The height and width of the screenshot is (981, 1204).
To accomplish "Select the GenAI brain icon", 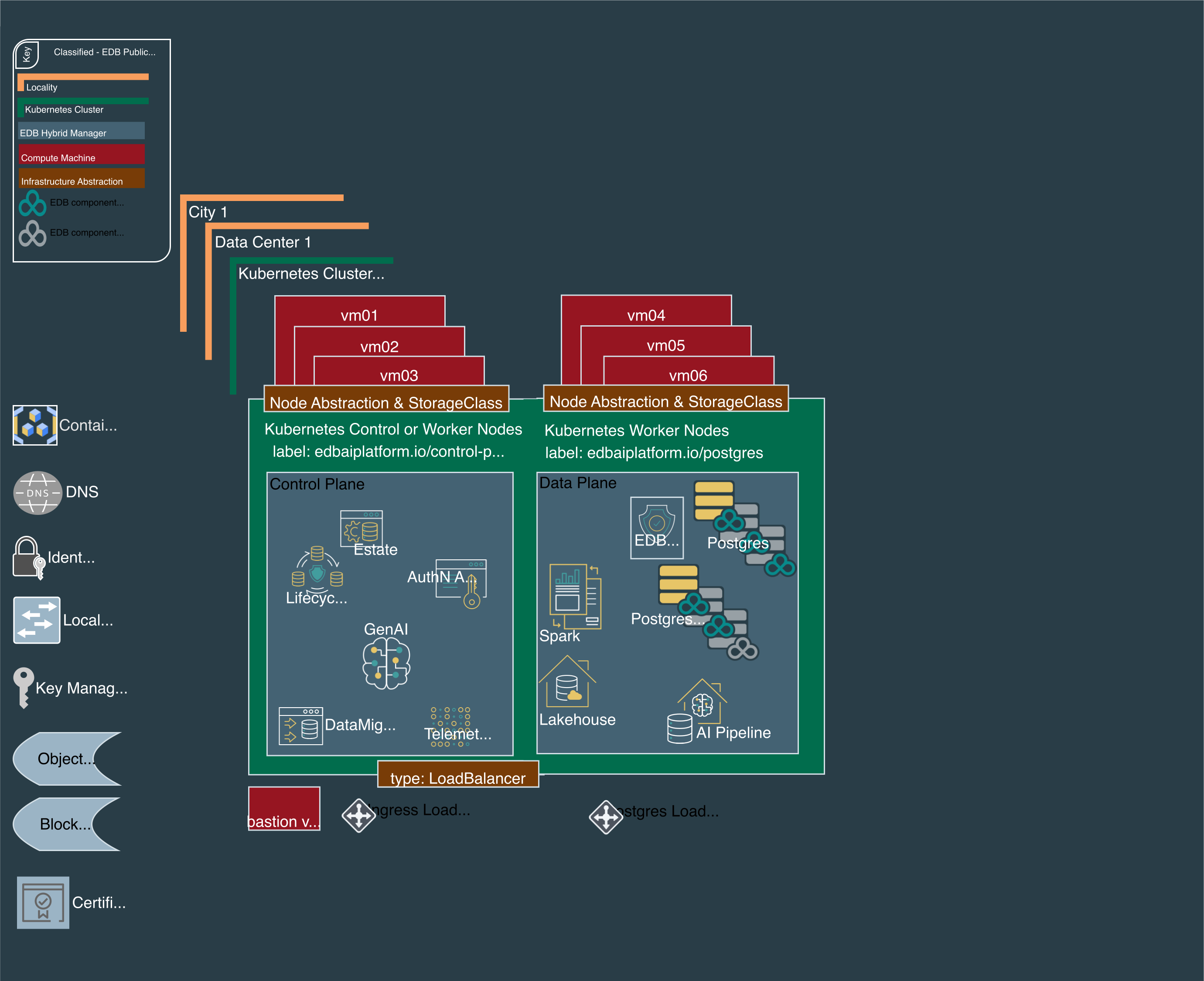I will pos(386,664).
